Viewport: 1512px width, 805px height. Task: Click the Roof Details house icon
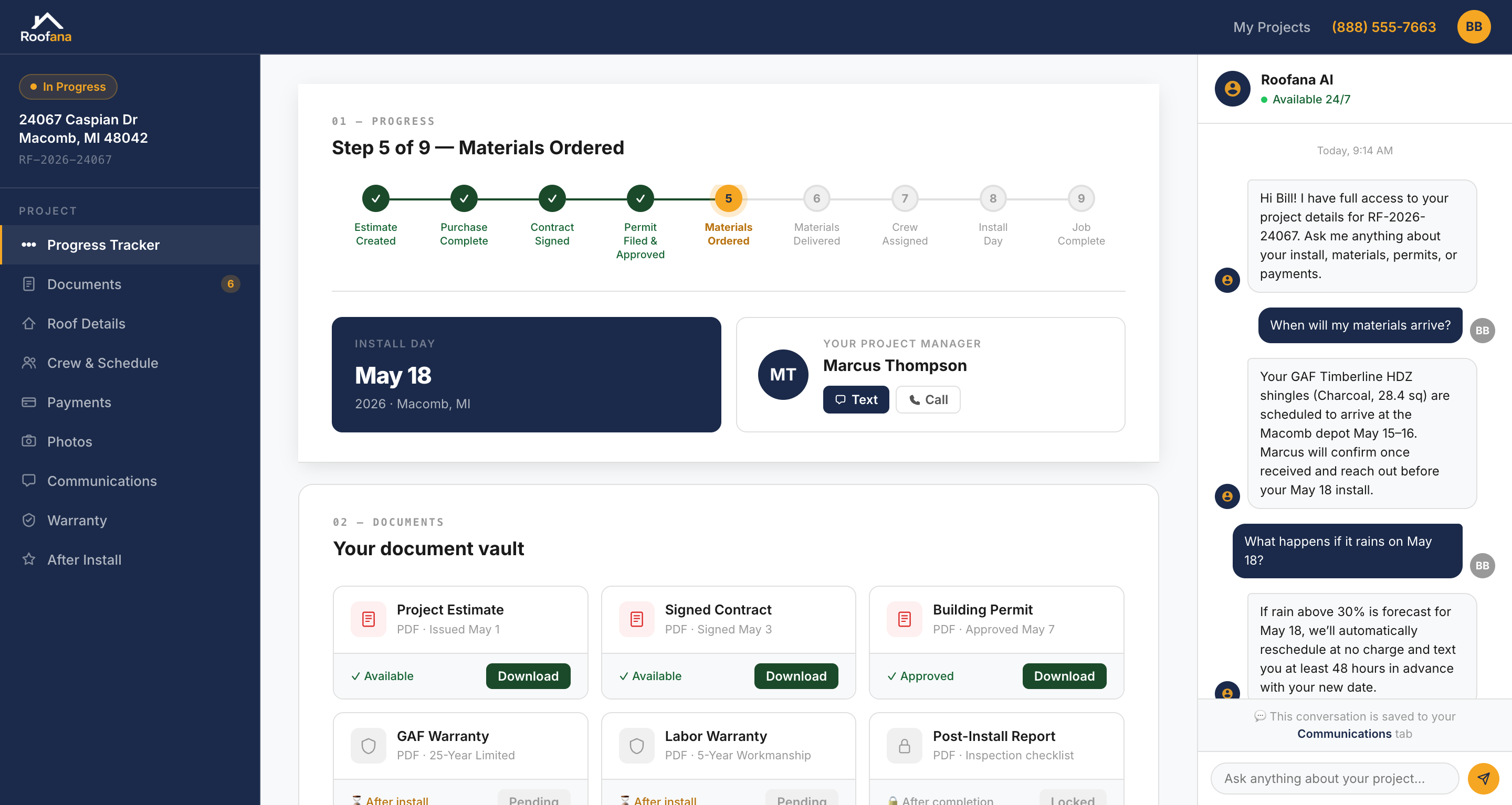click(29, 323)
